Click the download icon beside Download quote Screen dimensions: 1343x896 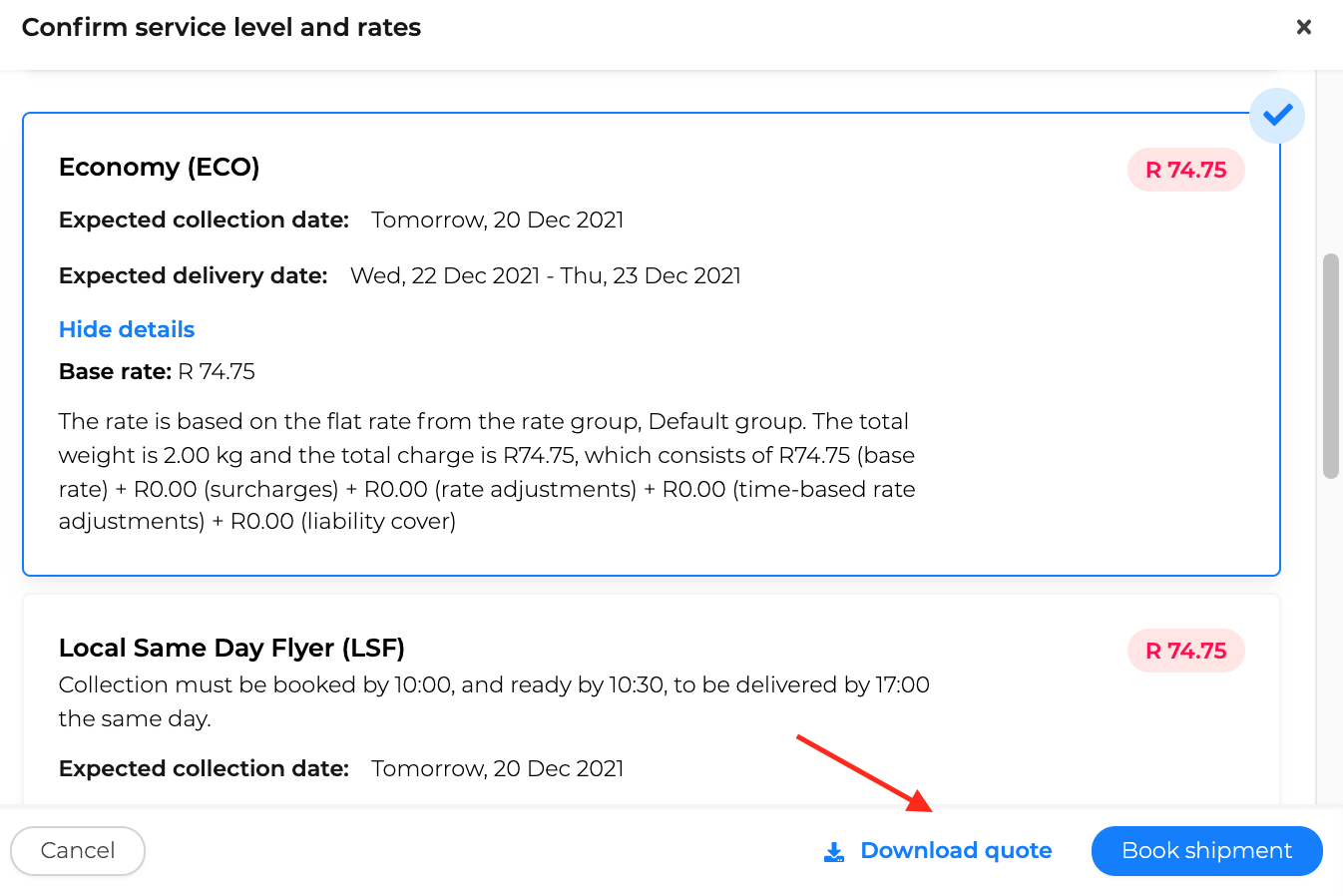tap(834, 852)
